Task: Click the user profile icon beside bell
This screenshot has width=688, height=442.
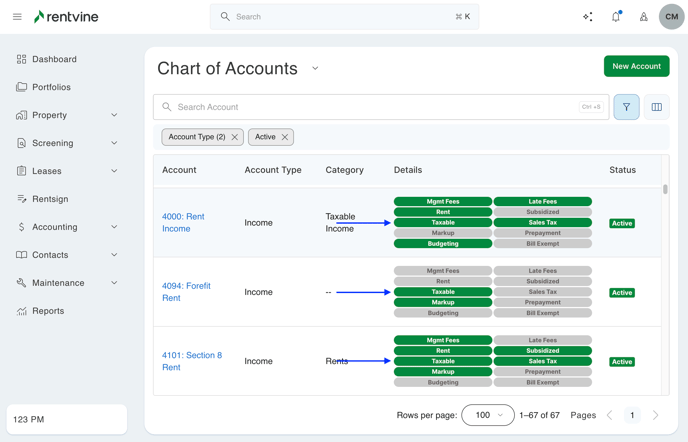Action: pos(644,17)
